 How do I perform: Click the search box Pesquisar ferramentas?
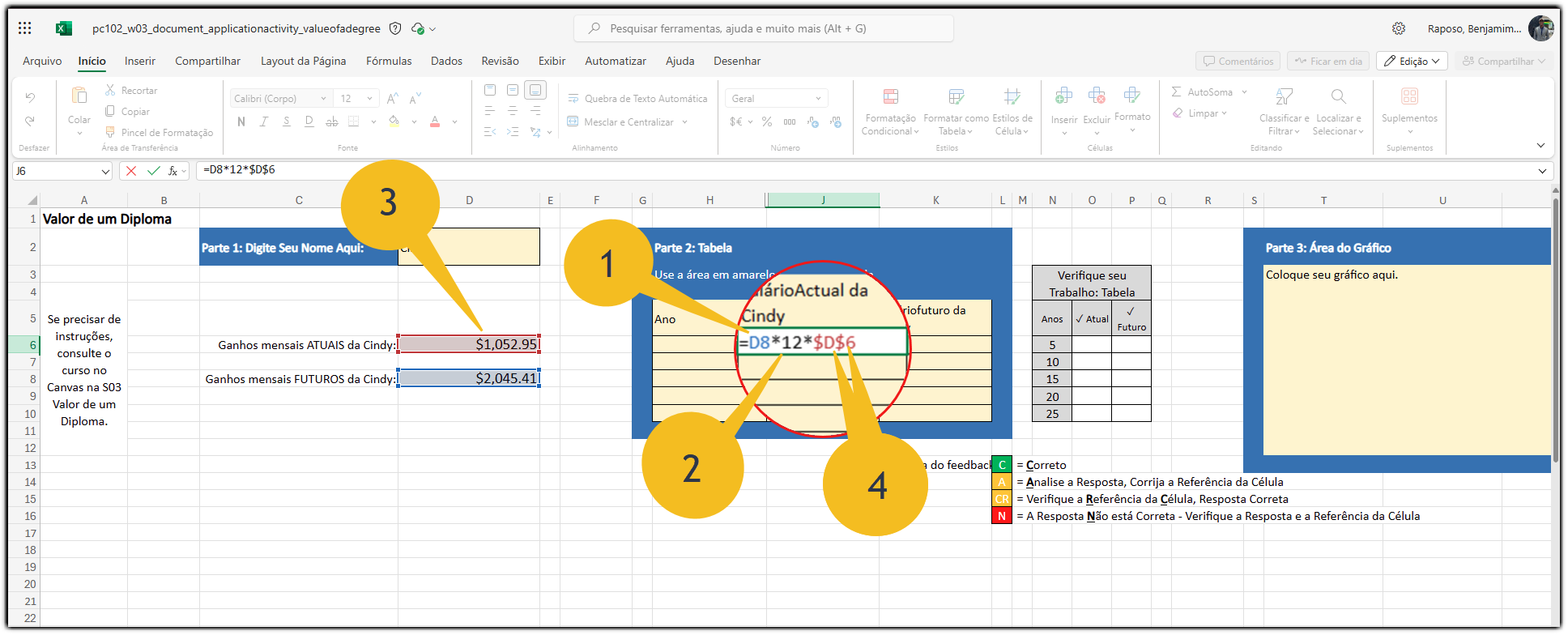(764, 28)
